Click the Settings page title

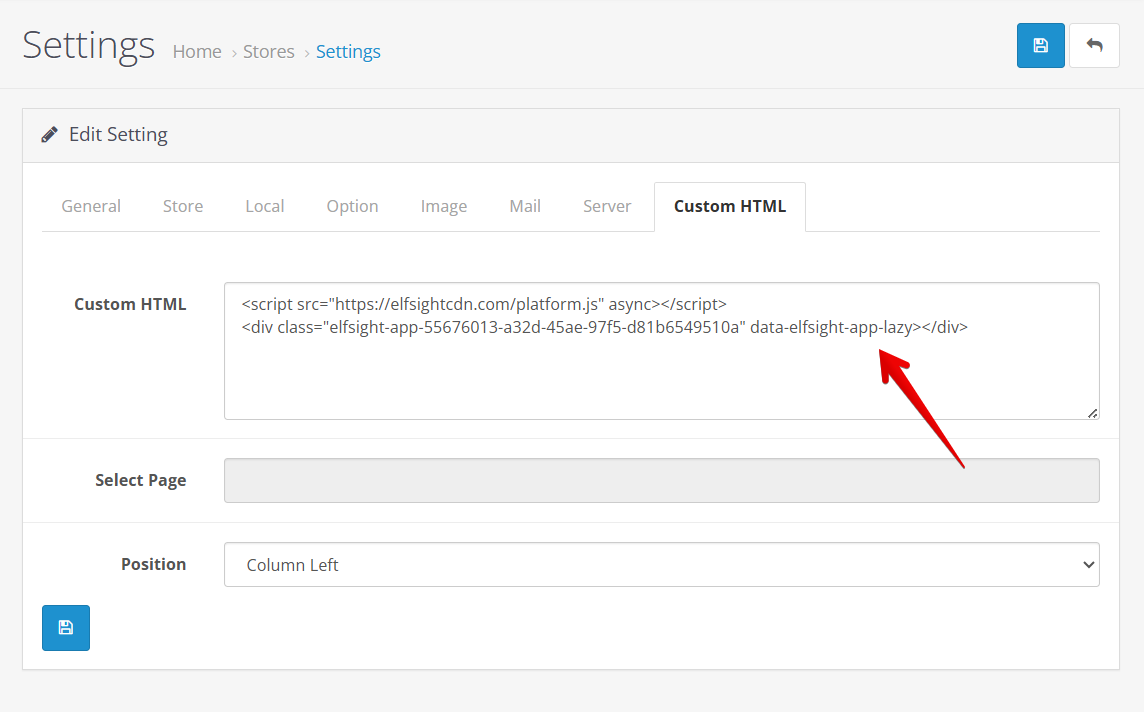(x=88, y=46)
